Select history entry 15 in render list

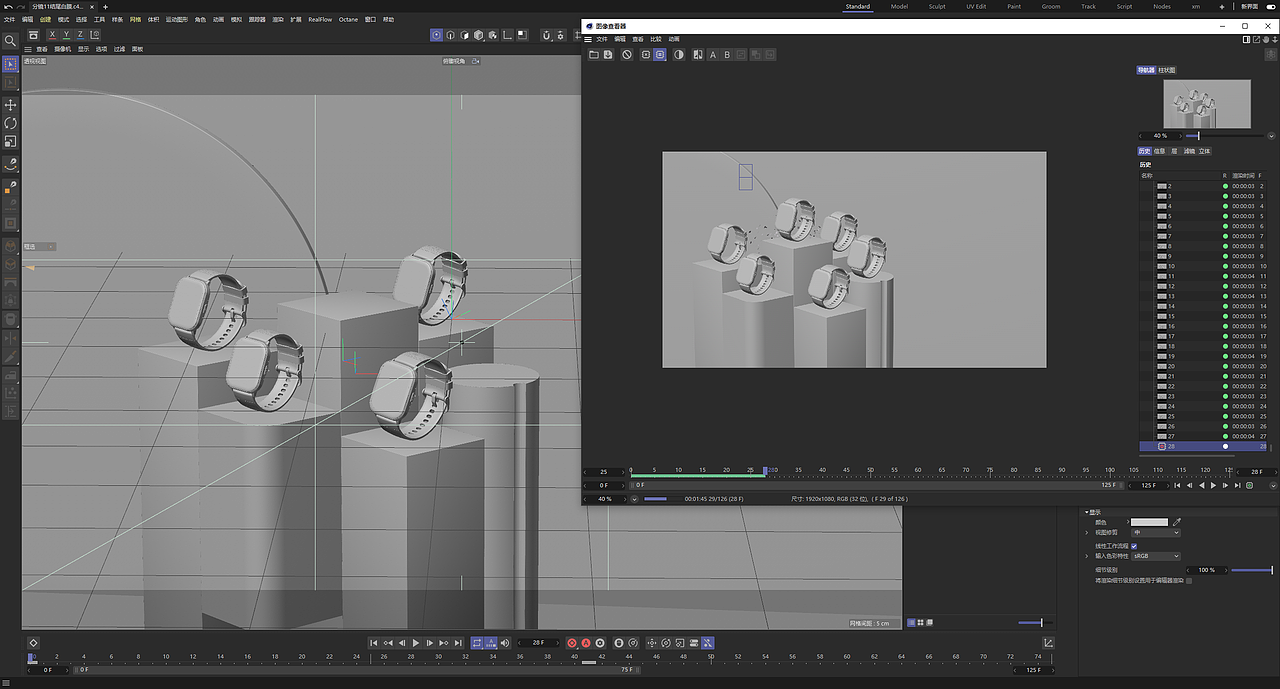tap(1204, 316)
